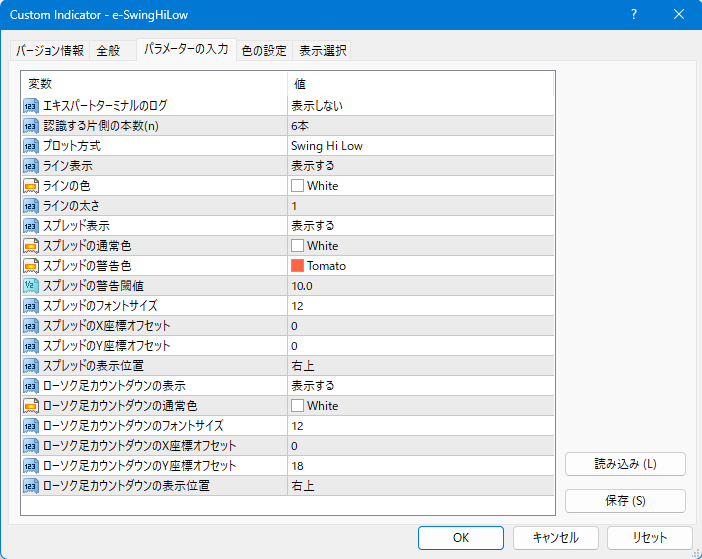Click the color-type icon beside スプレッドの警告色
Screen dimensions: 702x559
click(30, 266)
